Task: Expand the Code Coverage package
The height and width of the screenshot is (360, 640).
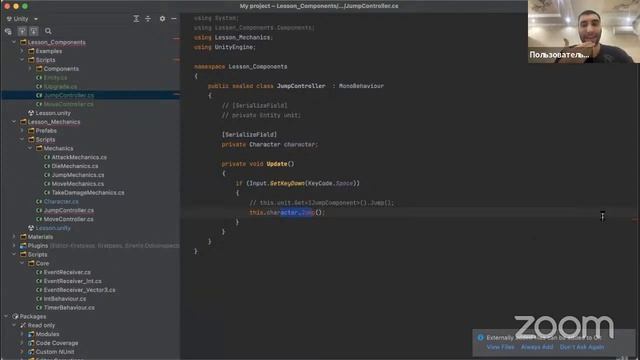Action: 22,343
